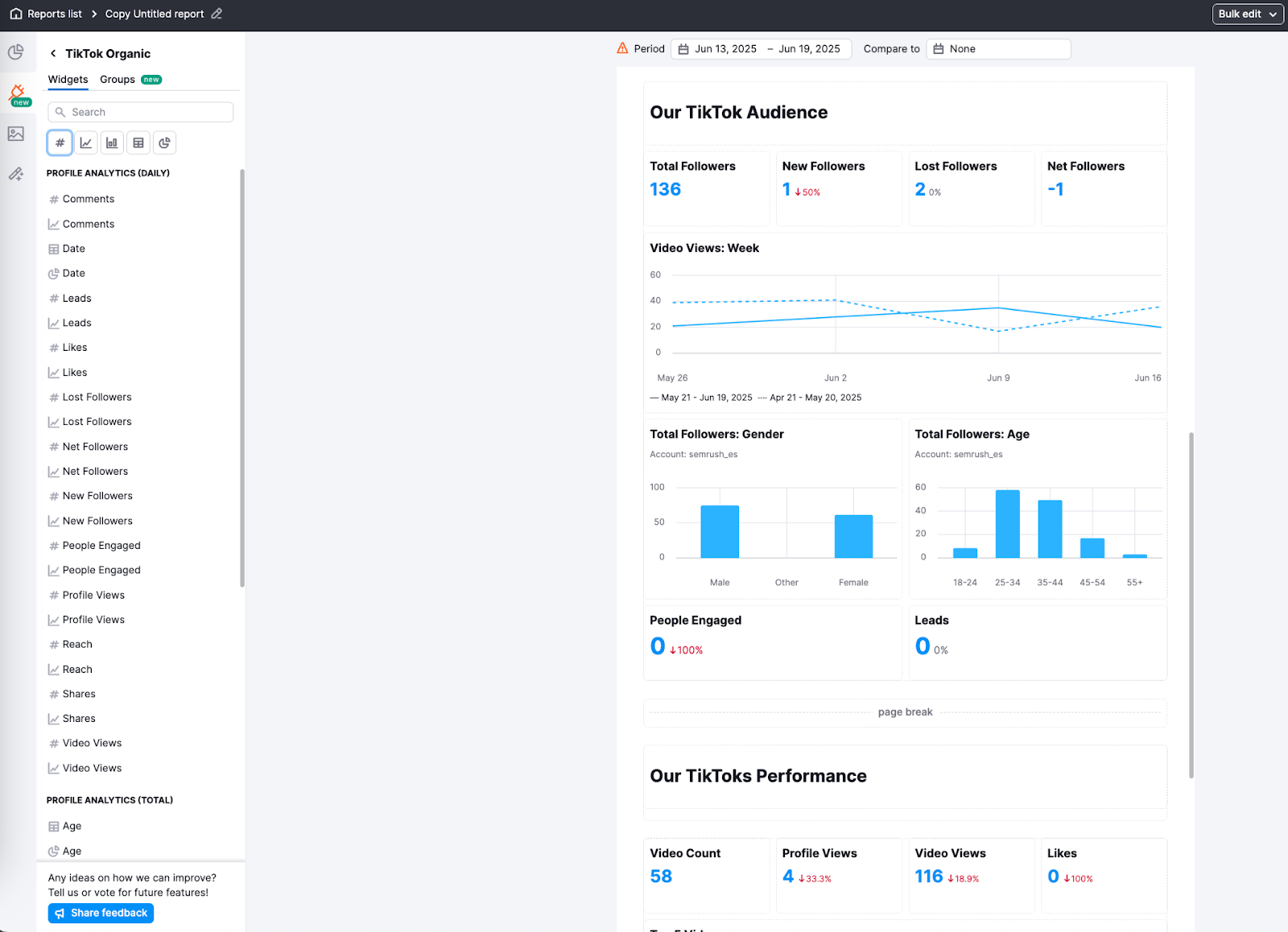This screenshot has width=1288, height=932.
Task: Select the table widget filter
Action: [x=138, y=142]
